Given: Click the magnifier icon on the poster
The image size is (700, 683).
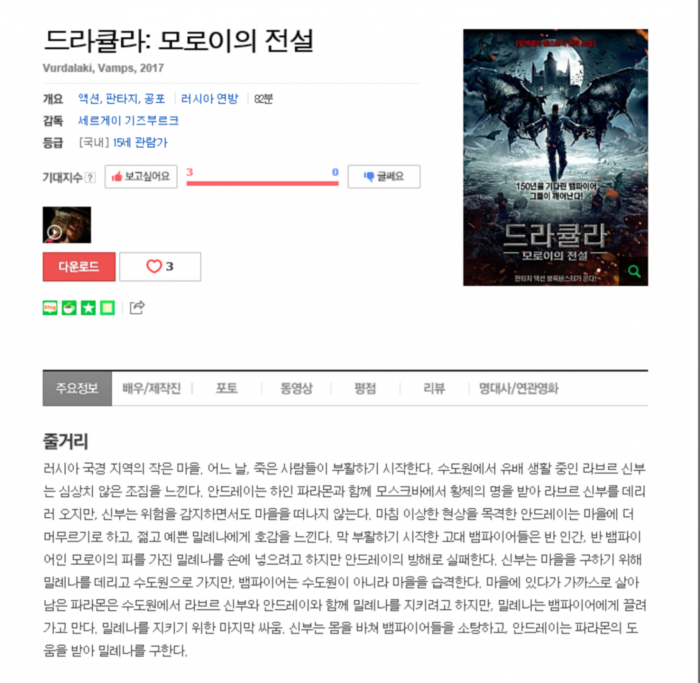Looking at the screenshot, I should (x=633, y=271).
